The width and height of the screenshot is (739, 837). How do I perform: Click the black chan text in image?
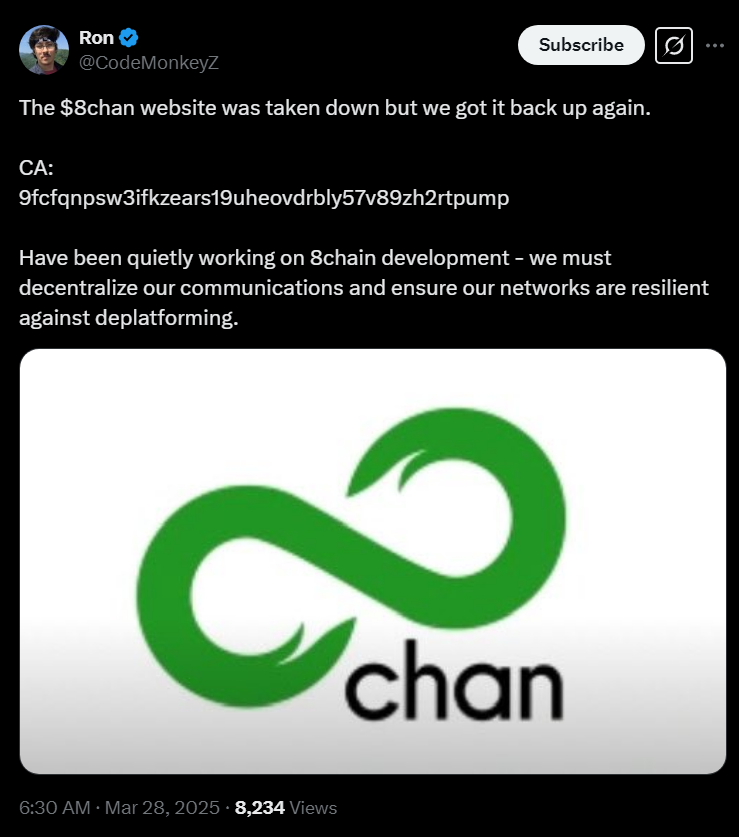tap(454, 680)
